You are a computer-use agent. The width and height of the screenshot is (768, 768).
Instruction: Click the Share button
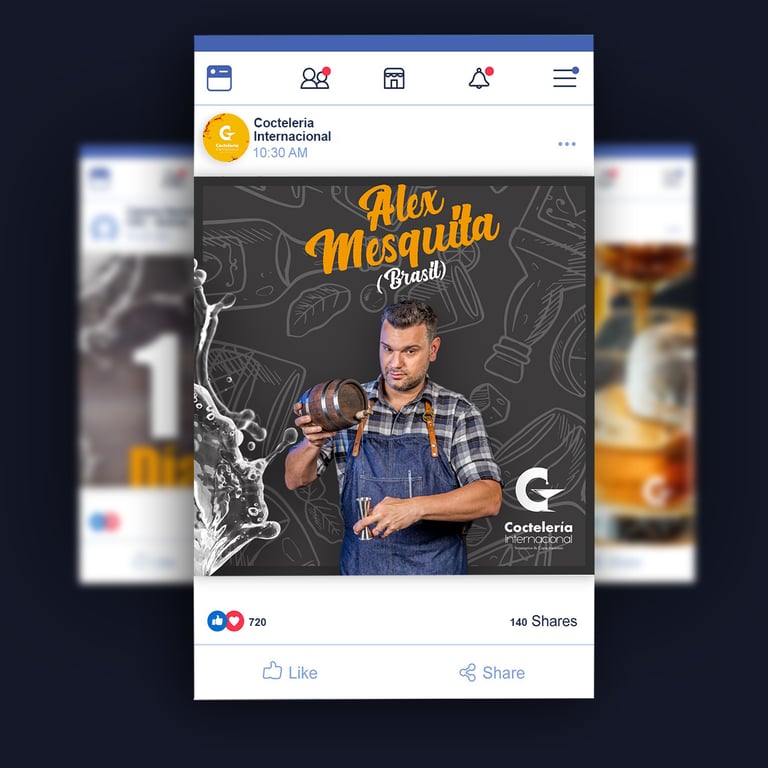coord(492,672)
